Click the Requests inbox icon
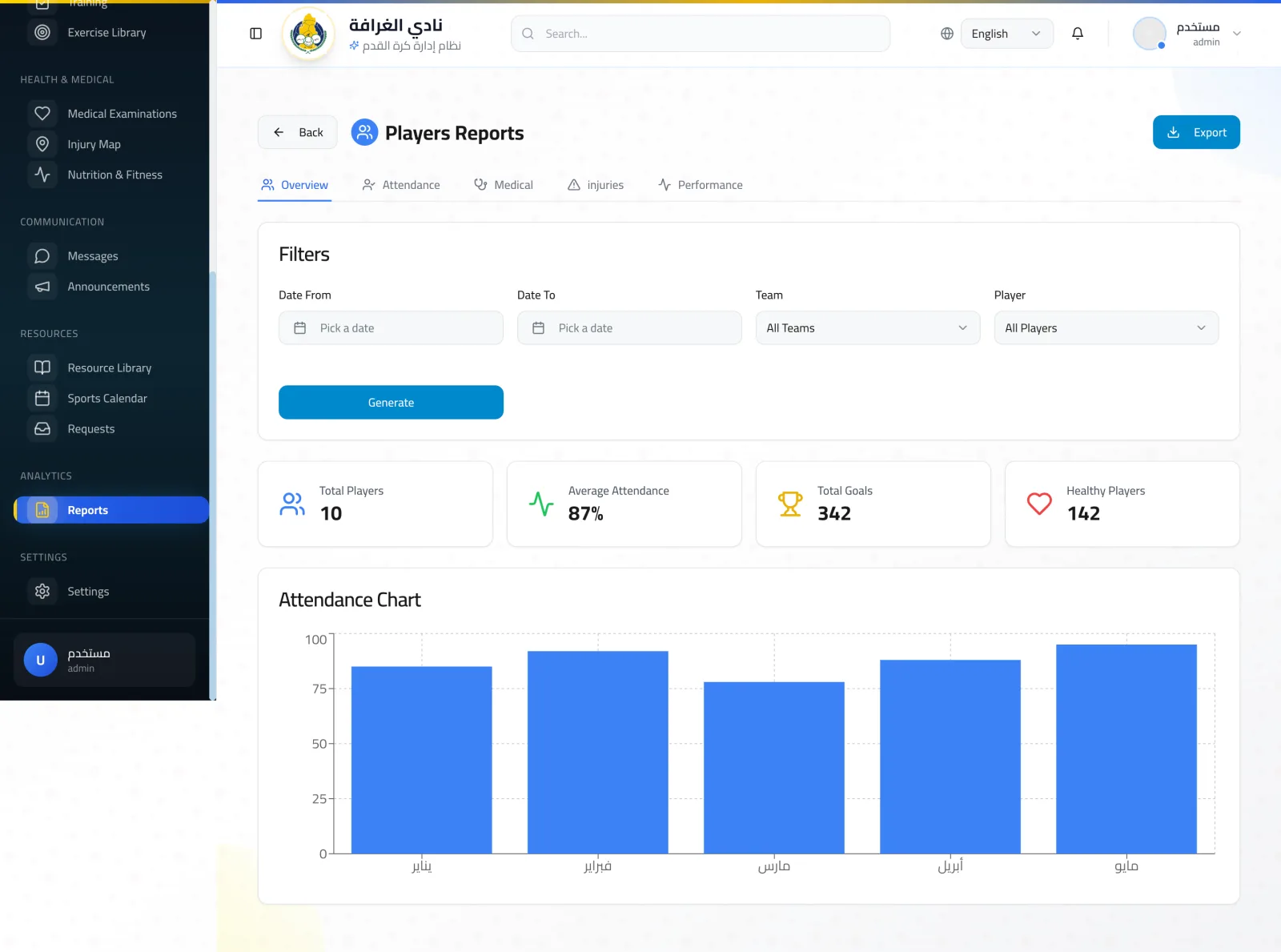 click(42, 428)
